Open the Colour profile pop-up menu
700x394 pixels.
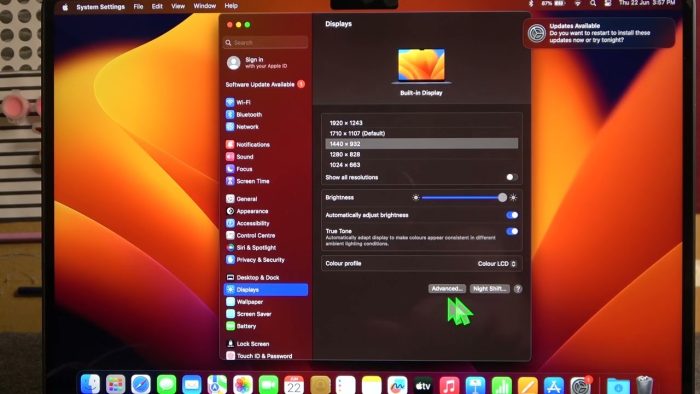(x=496, y=264)
